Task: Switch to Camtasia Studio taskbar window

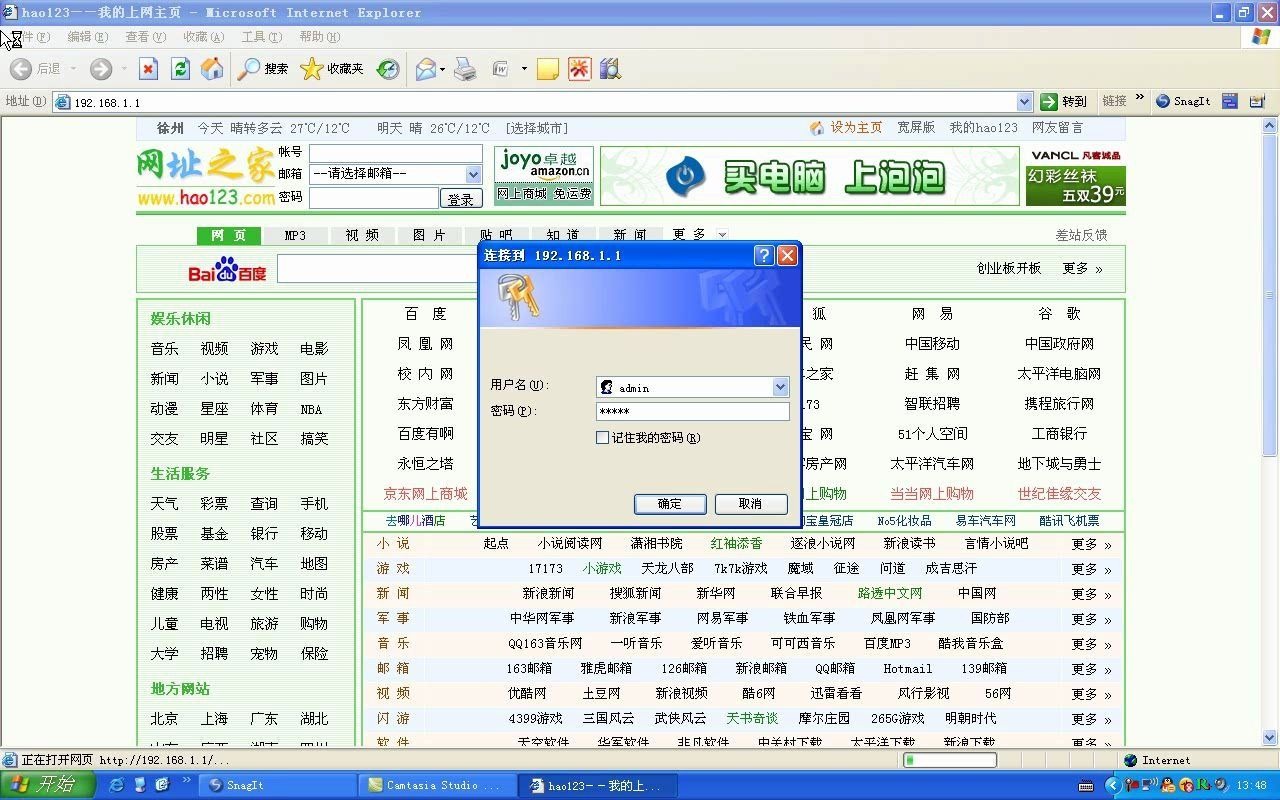Action: [437, 786]
